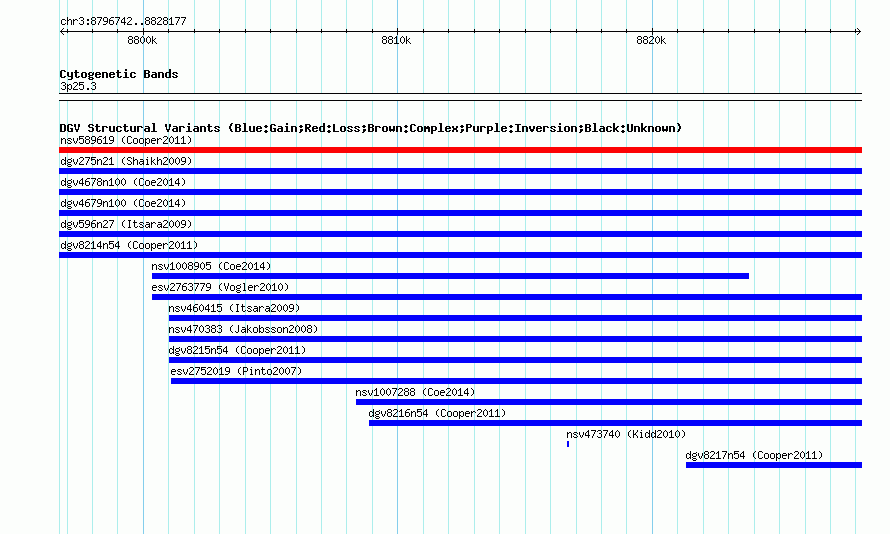
Task: Click the dgv8215n54 blue variant bar
Action: click(515, 360)
